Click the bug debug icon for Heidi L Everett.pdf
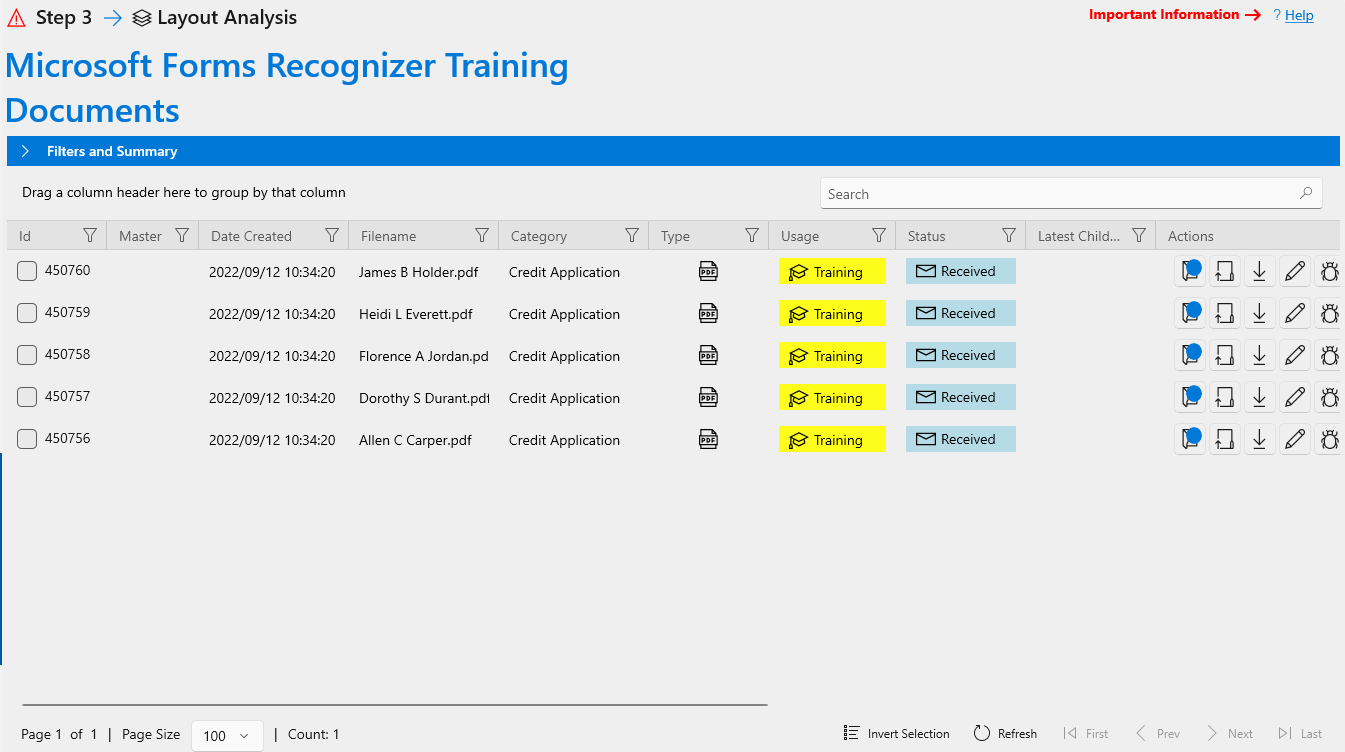 [1329, 313]
